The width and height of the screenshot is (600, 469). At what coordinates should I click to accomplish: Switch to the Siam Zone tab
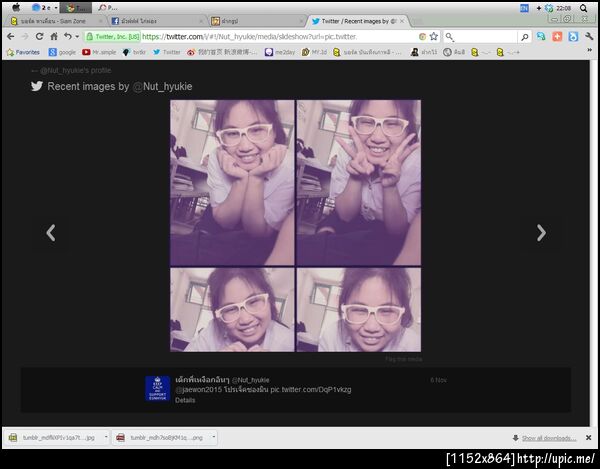pyautogui.click(x=57, y=21)
